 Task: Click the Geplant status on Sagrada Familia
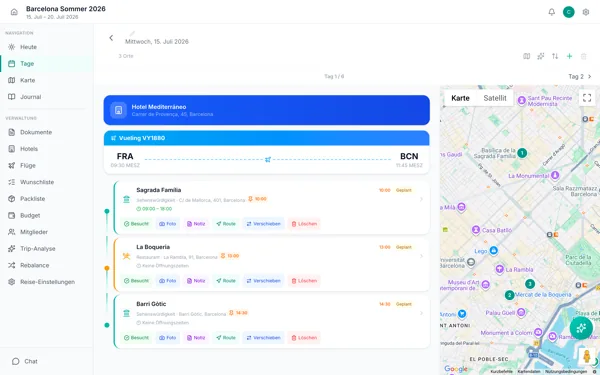tap(404, 190)
